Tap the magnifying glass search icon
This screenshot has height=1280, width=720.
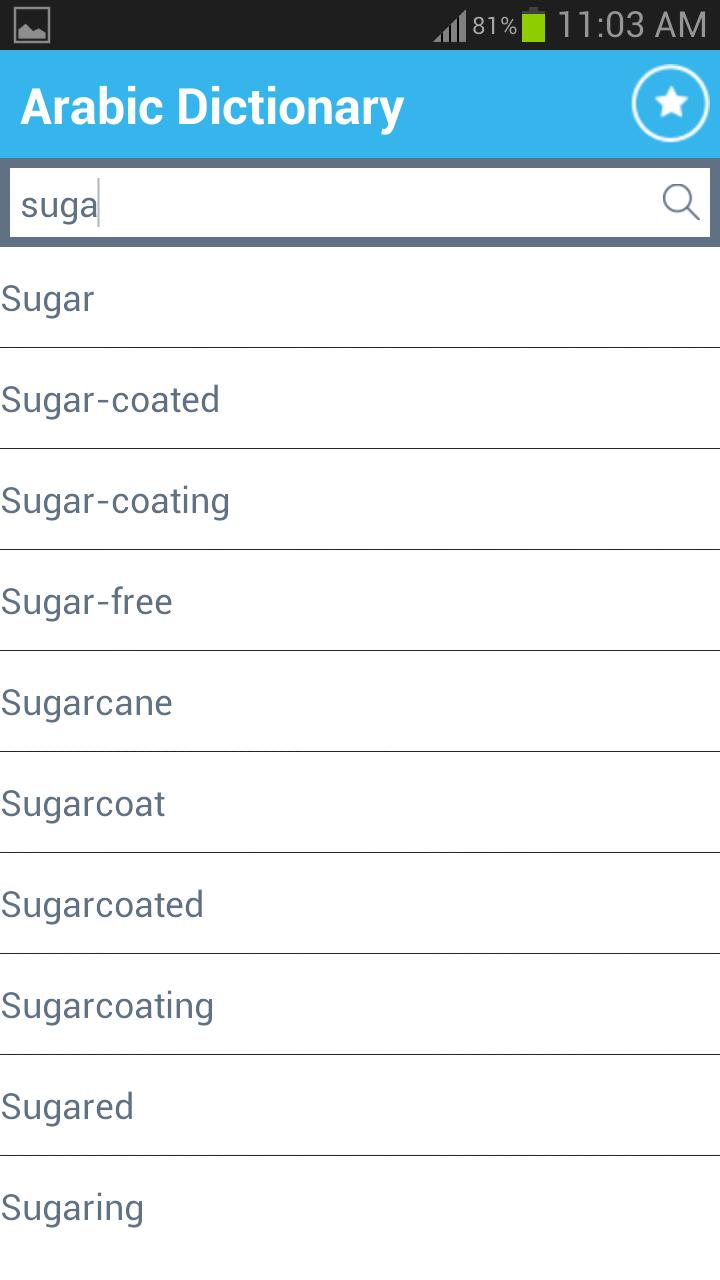681,202
